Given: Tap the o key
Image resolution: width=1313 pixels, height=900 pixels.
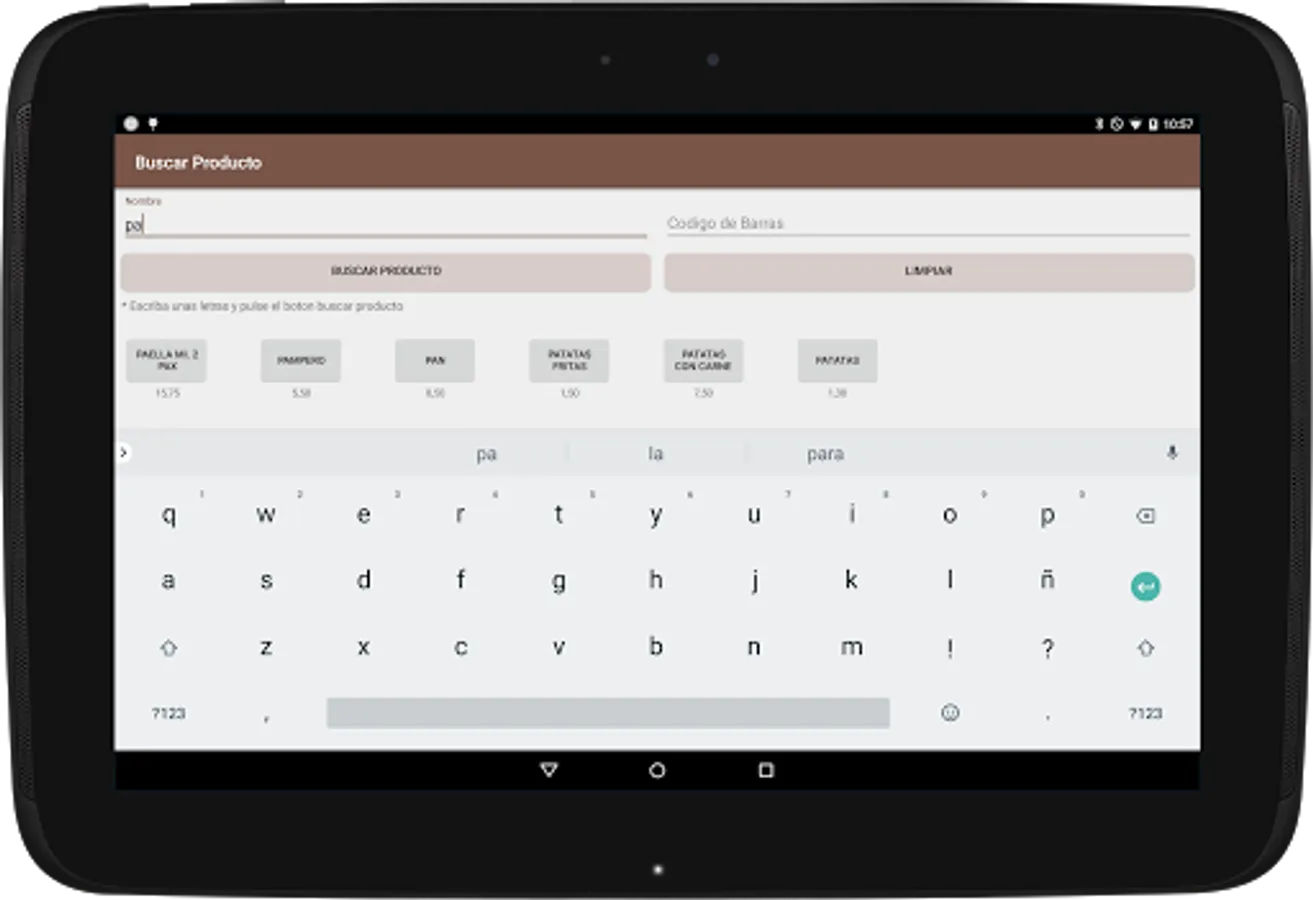Looking at the screenshot, I should coord(950,516).
